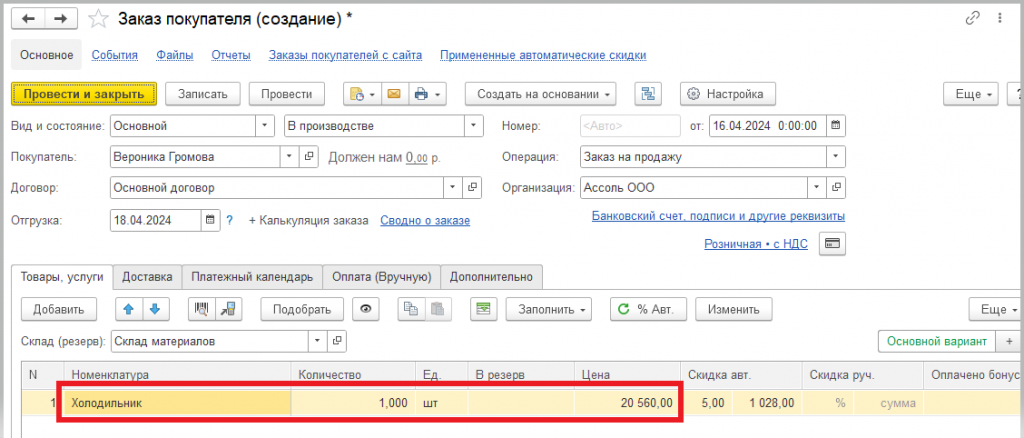Toggle the eye visibility button
The image size is (1024, 438).
point(366,309)
